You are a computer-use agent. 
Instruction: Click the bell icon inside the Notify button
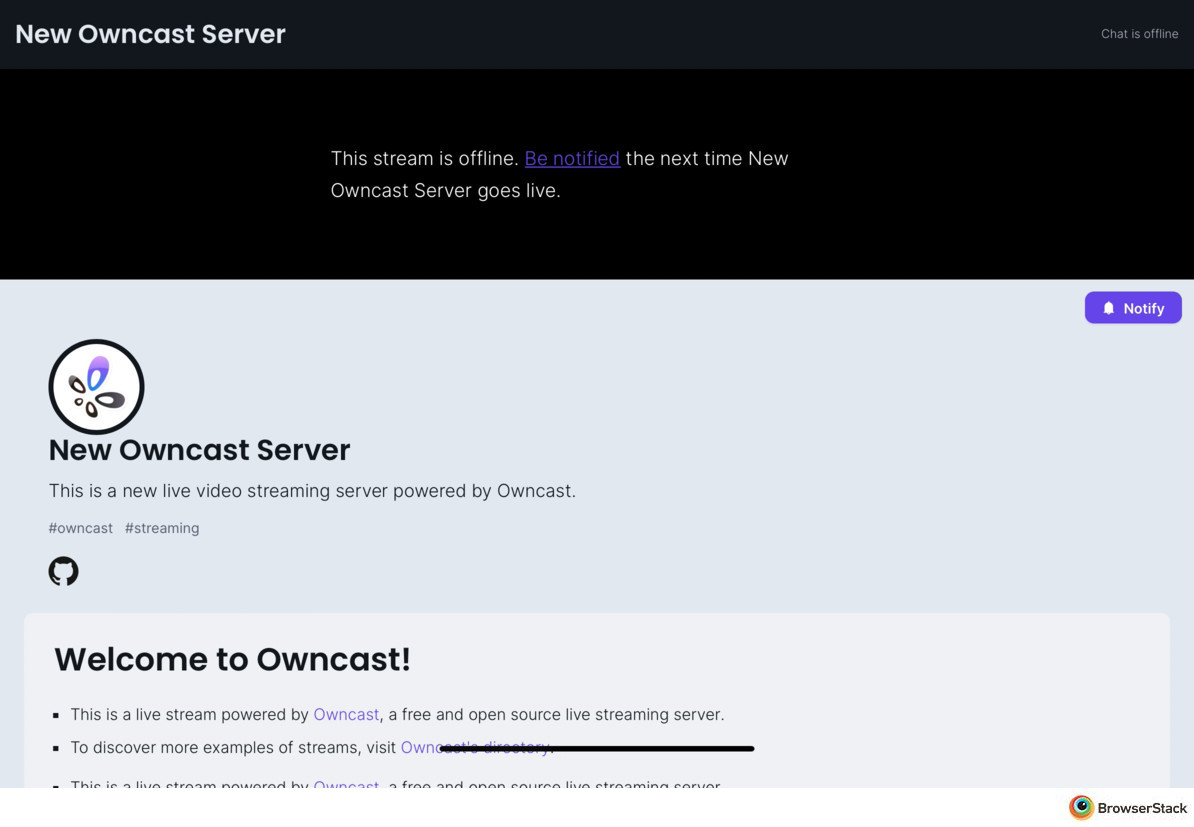point(1108,308)
